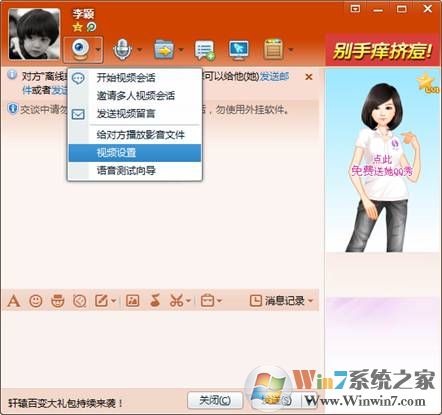
Task: Click the font letter A icon
Action: (x=14, y=301)
